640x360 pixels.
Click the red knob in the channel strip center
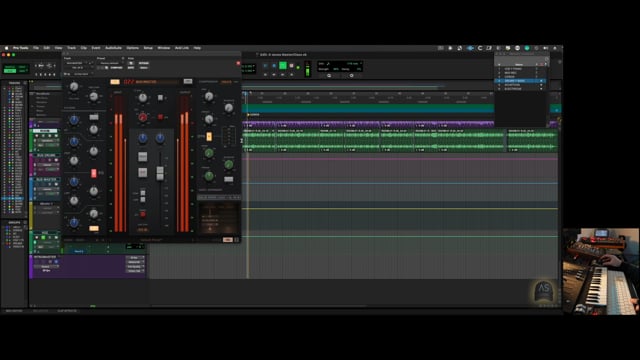pyautogui.click(x=142, y=118)
